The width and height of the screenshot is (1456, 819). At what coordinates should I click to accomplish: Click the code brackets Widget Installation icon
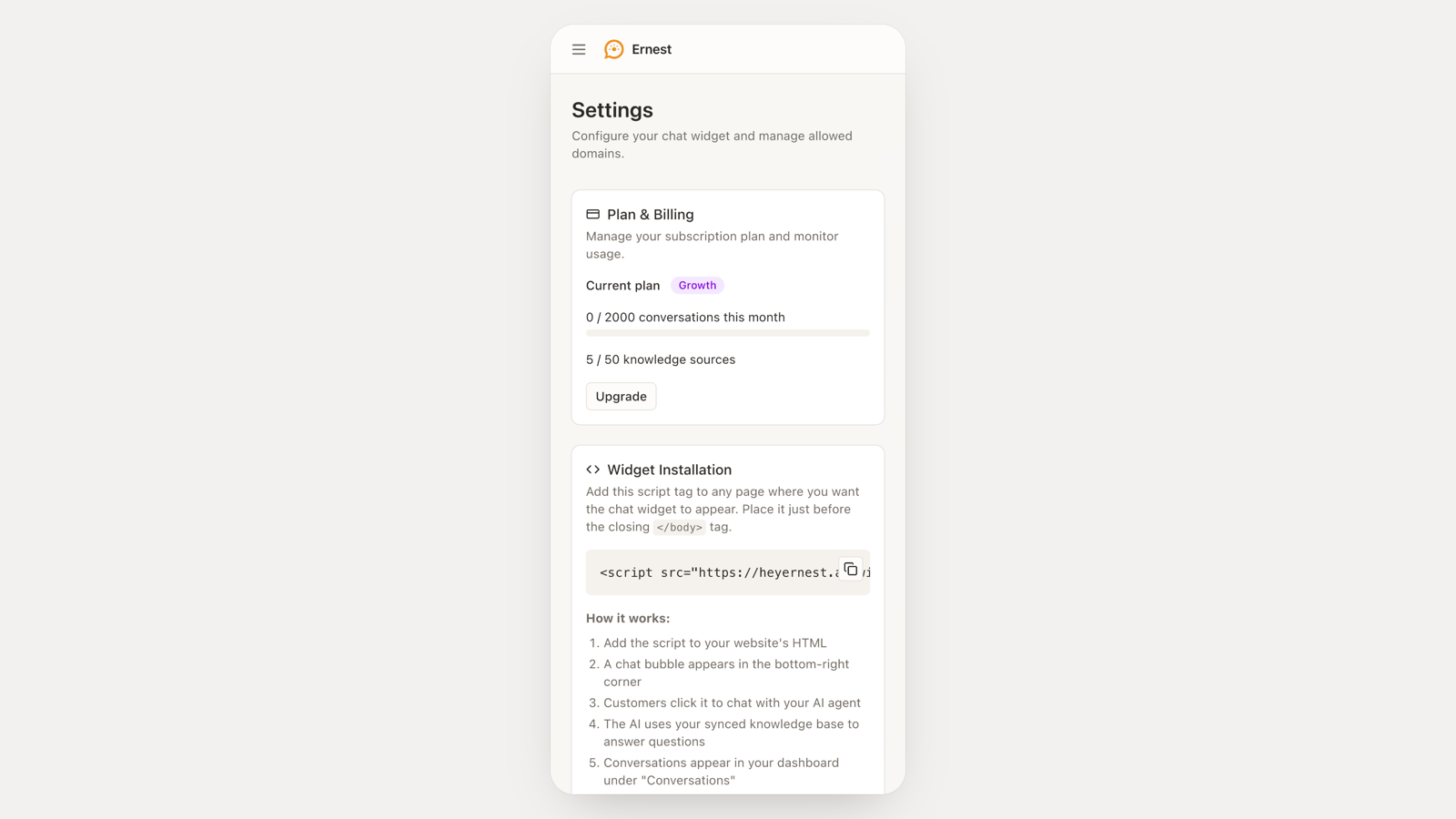tap(592, 470)
